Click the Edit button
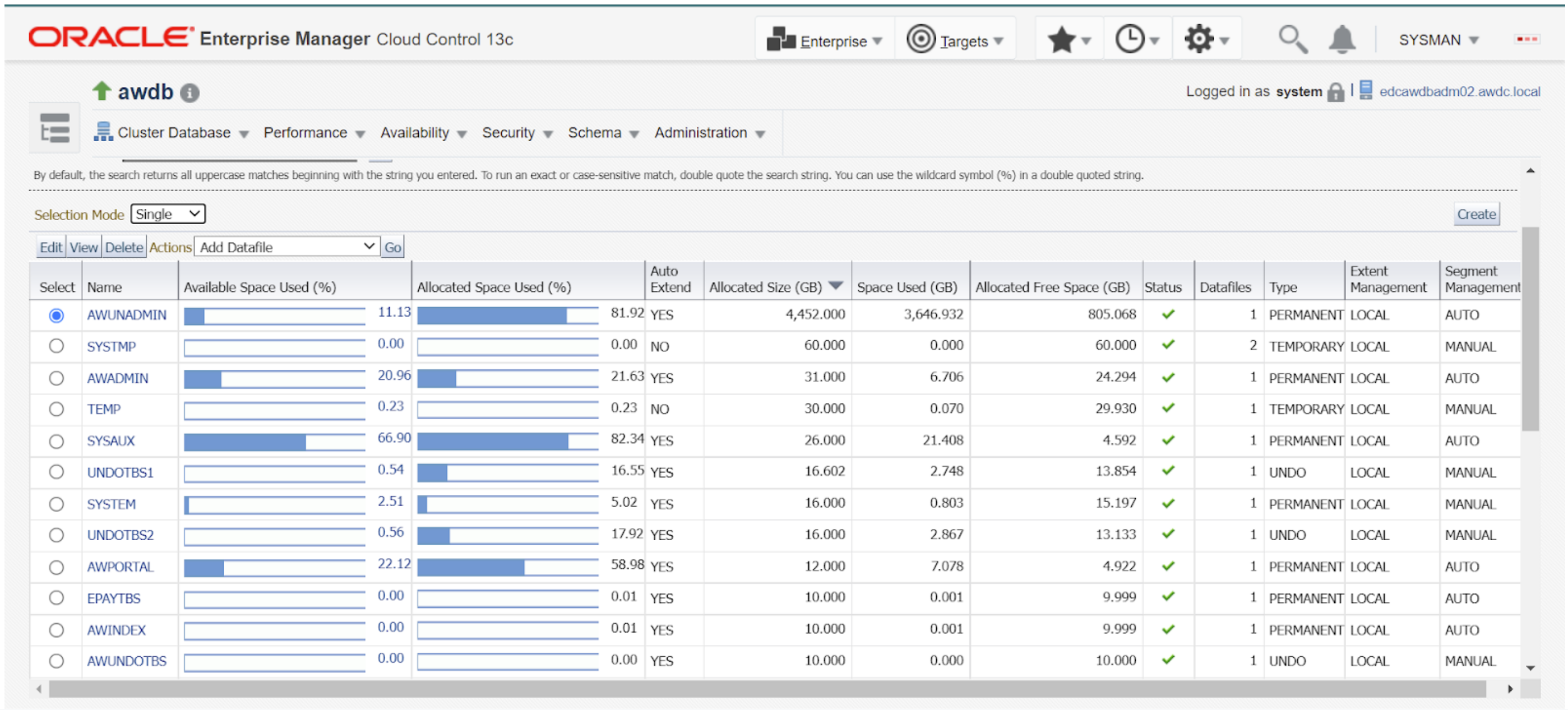1568x710 pixels. point(50,247)
